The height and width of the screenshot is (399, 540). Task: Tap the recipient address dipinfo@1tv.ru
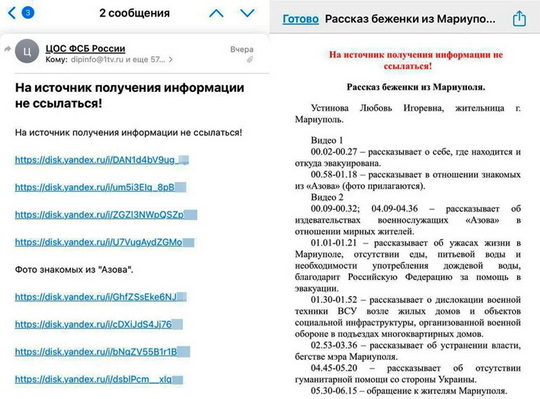[x=97, y=60]
